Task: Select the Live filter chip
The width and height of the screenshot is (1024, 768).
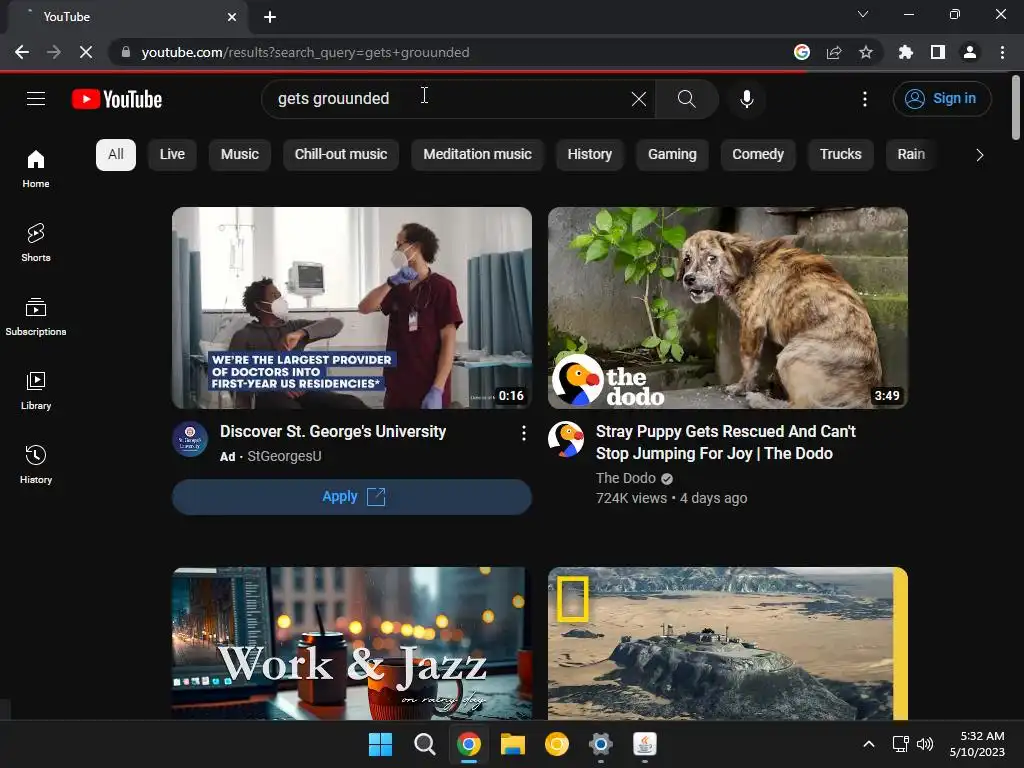Action: click(x=172, y=155)
